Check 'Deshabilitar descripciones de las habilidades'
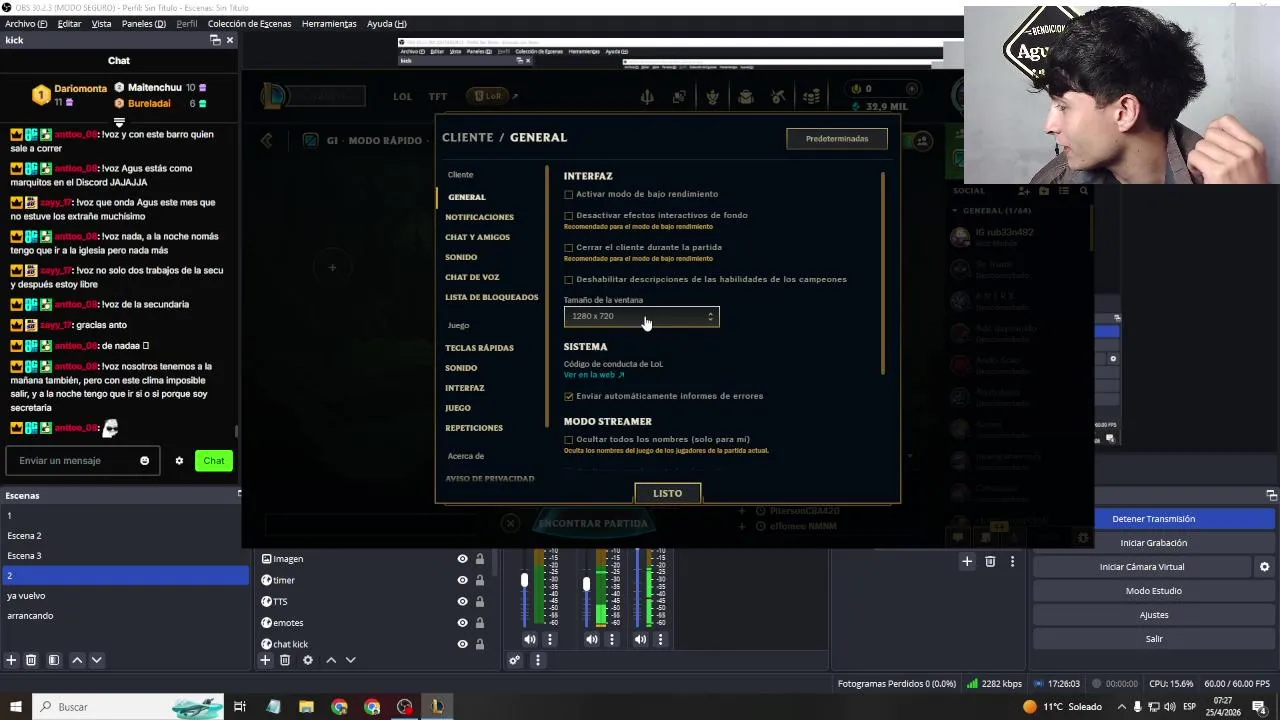The height and width of the screenshot is (720, 1280). [x=569, y=279]
